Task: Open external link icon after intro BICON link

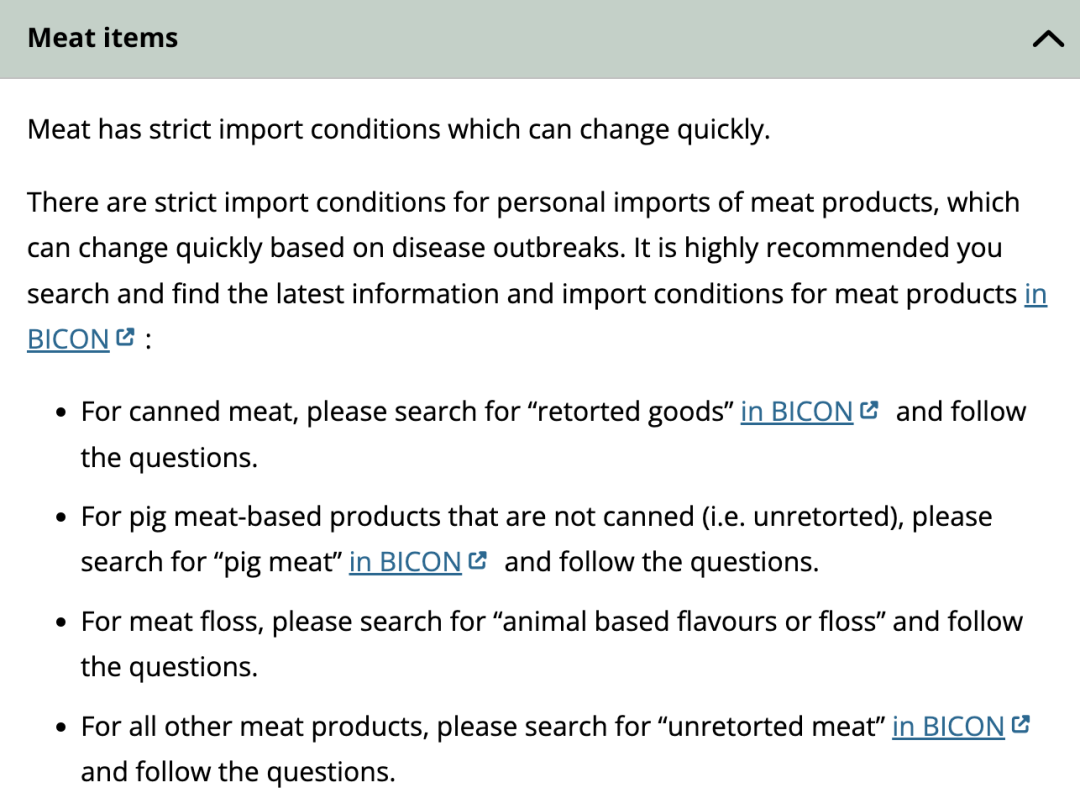Action: 125,338
